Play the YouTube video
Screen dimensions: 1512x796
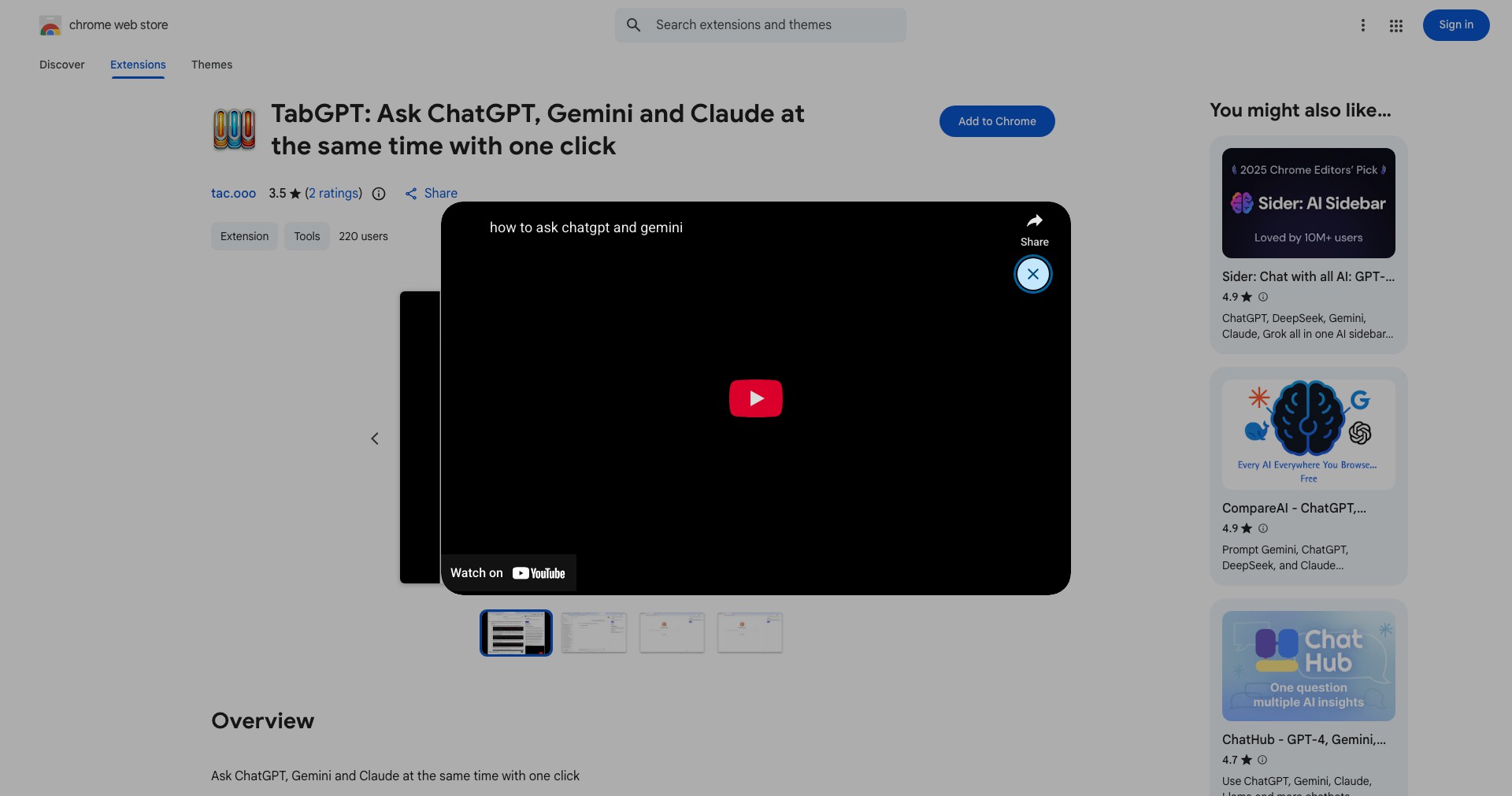[756, 398]
